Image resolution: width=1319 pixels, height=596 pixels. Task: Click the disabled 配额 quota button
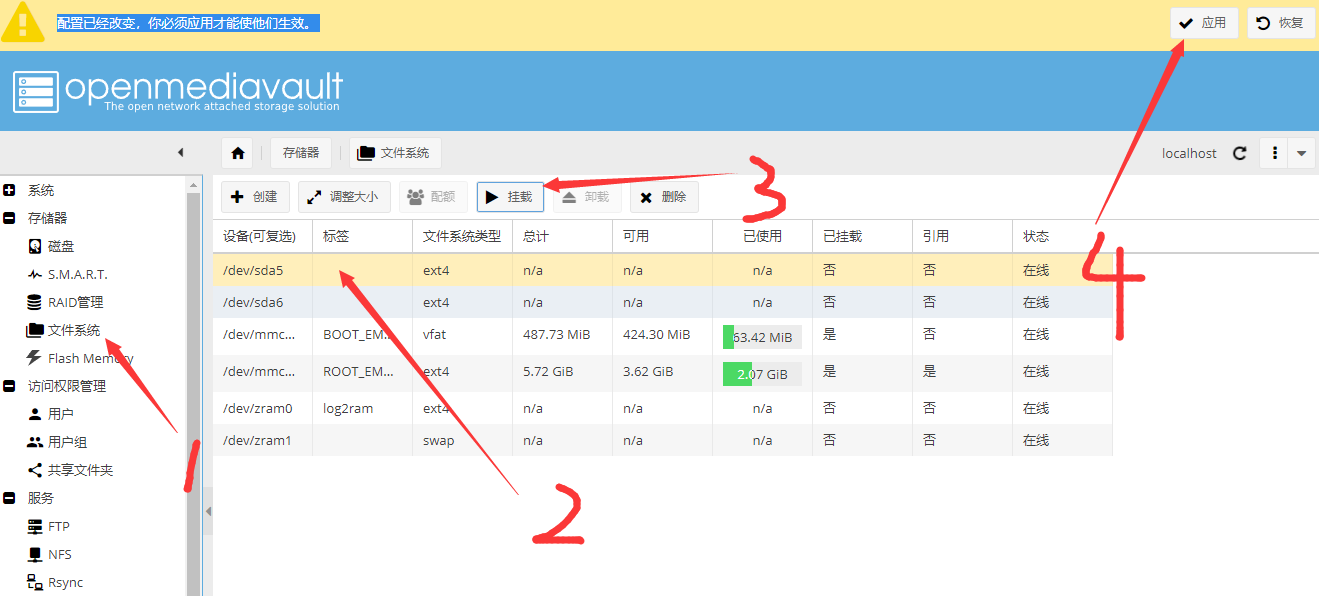point(433,197)
